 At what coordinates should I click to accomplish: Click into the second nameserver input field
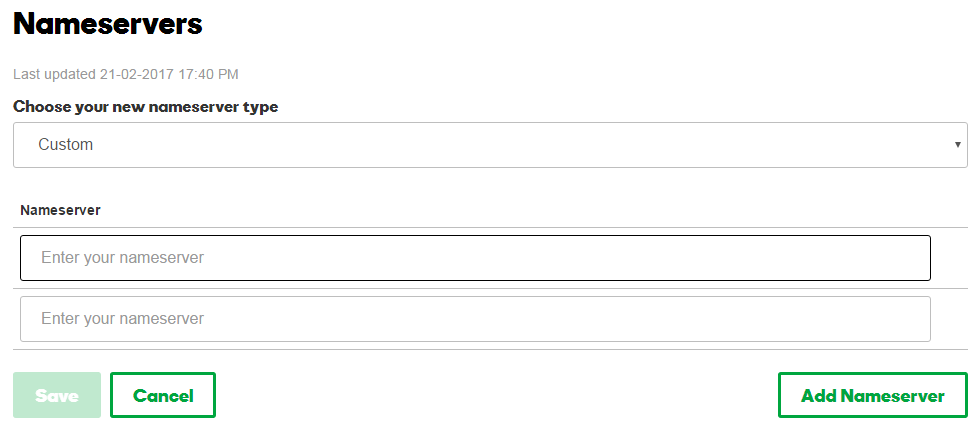tap(475, 319)
